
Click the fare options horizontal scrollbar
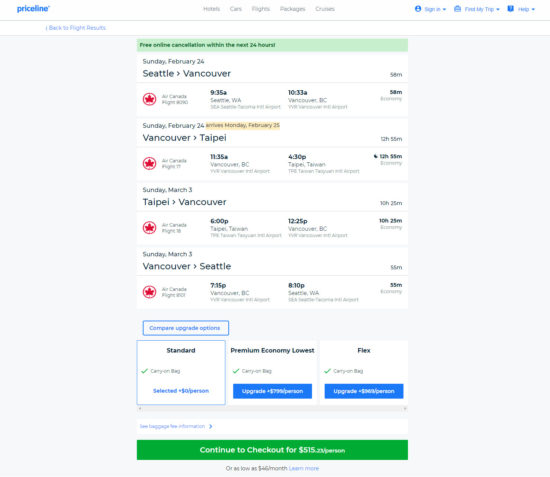pyautogui.click(x=272, y=409)
